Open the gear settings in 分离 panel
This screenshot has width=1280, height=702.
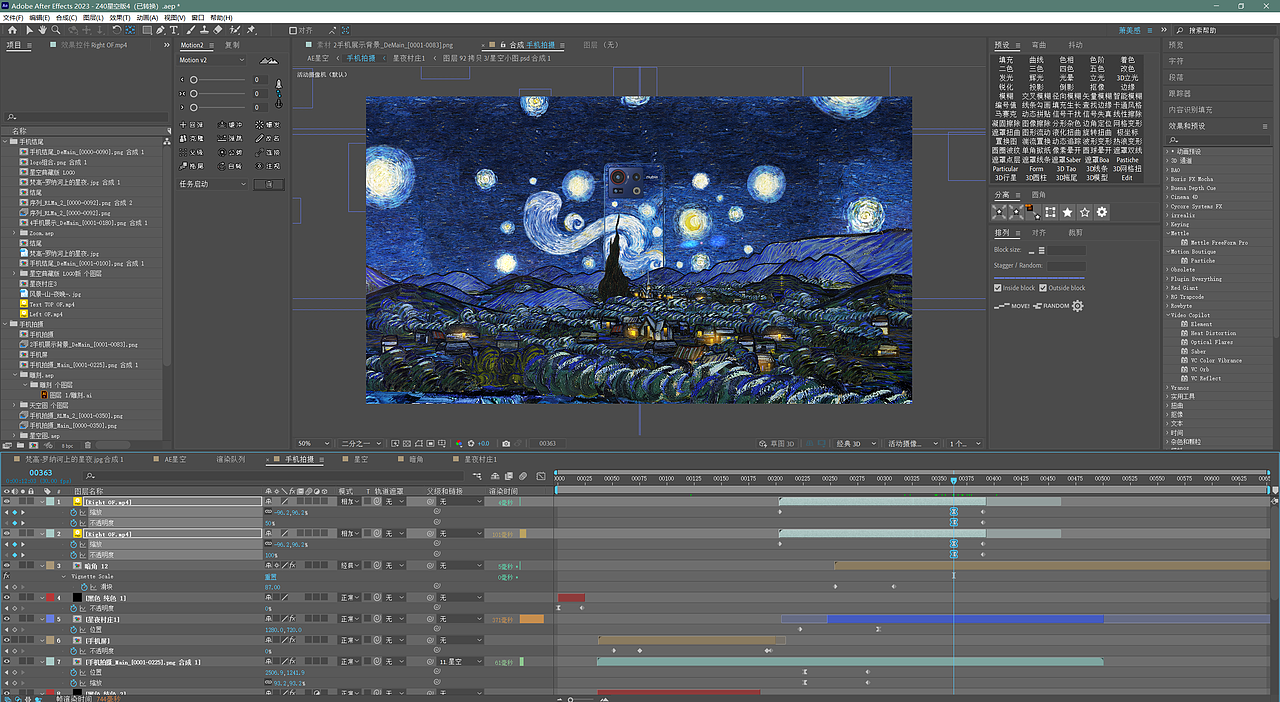coord(1102,212)
